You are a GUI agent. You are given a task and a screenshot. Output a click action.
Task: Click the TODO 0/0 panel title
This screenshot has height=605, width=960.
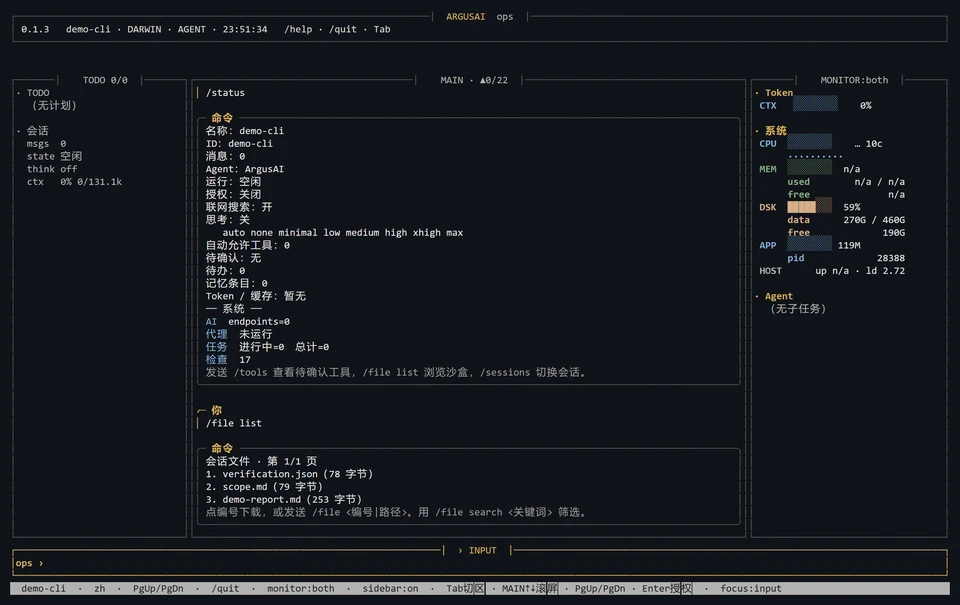(x=105, y=80)
